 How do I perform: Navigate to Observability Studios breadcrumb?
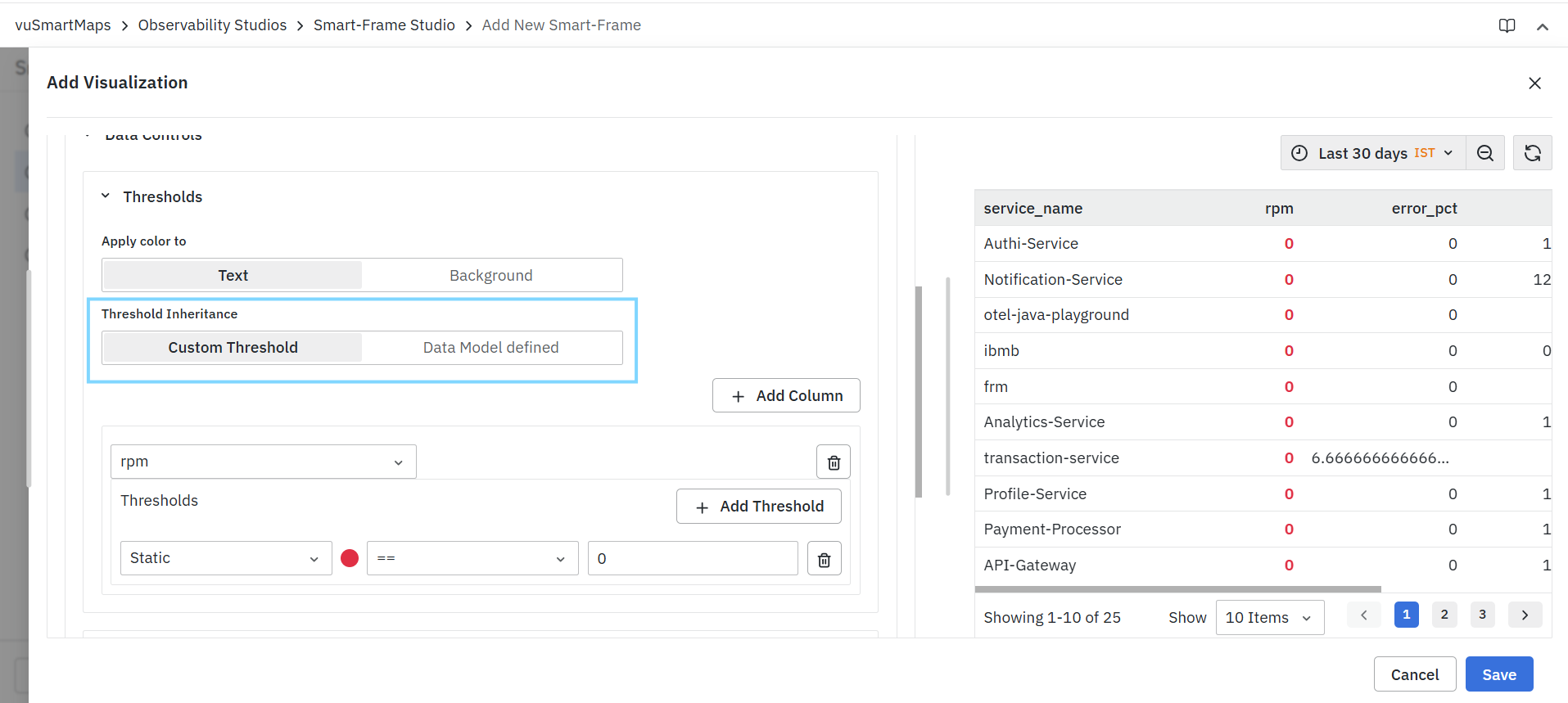pos(213,25)
